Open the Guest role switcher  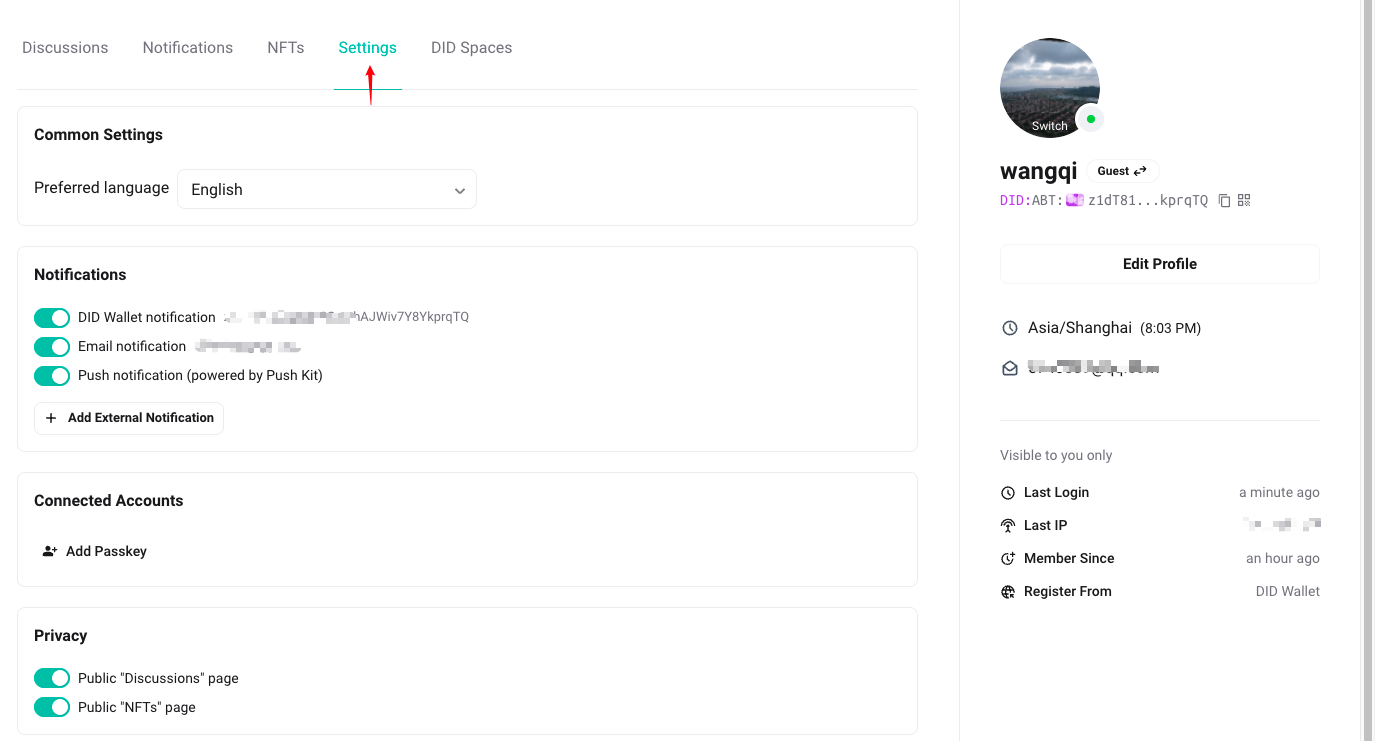1122,171
